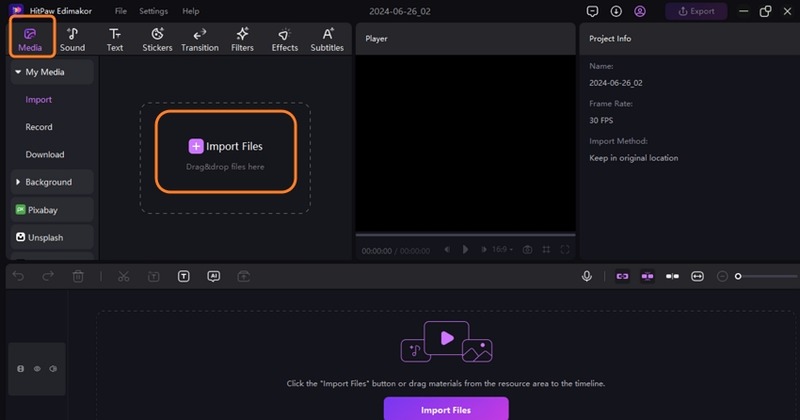Switch to the Filters tab

click(x=242, y=39)
